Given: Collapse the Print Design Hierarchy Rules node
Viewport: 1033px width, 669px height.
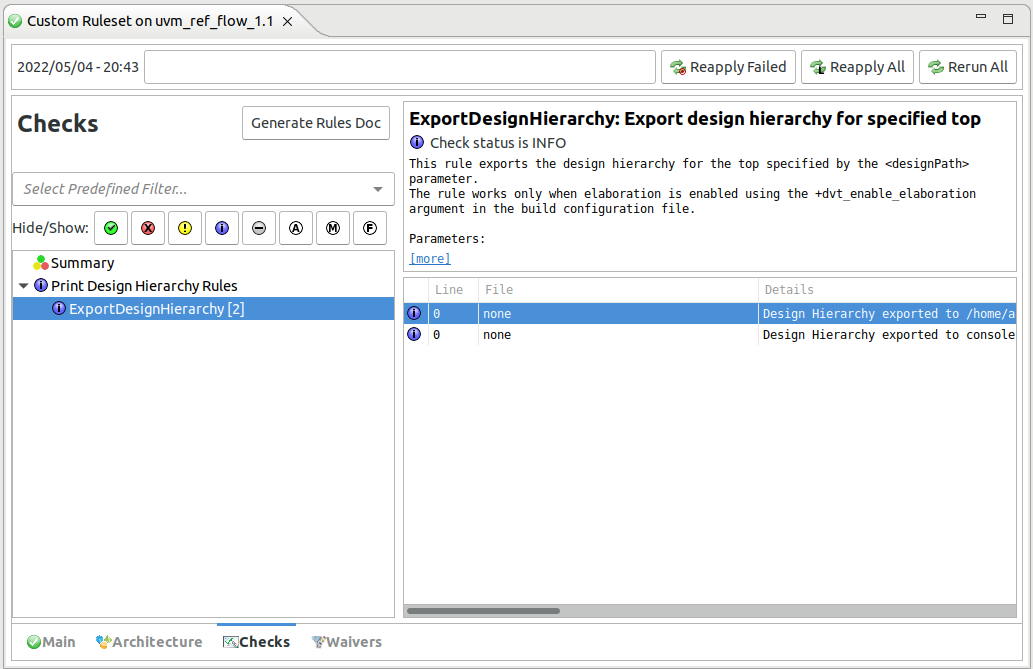Looking at the screenshot, I should point(23,285).
